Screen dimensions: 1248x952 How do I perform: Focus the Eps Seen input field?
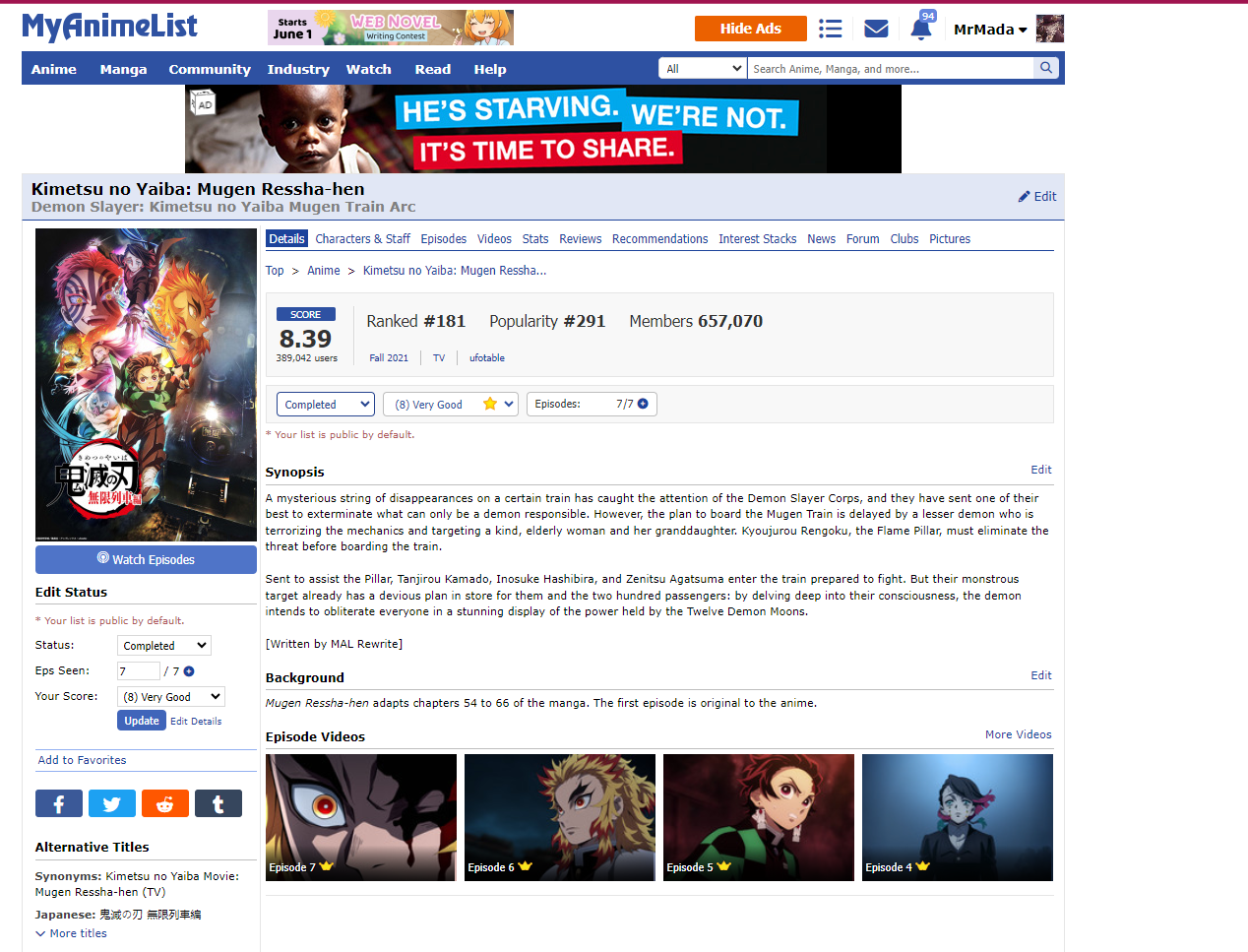[139, 671]
